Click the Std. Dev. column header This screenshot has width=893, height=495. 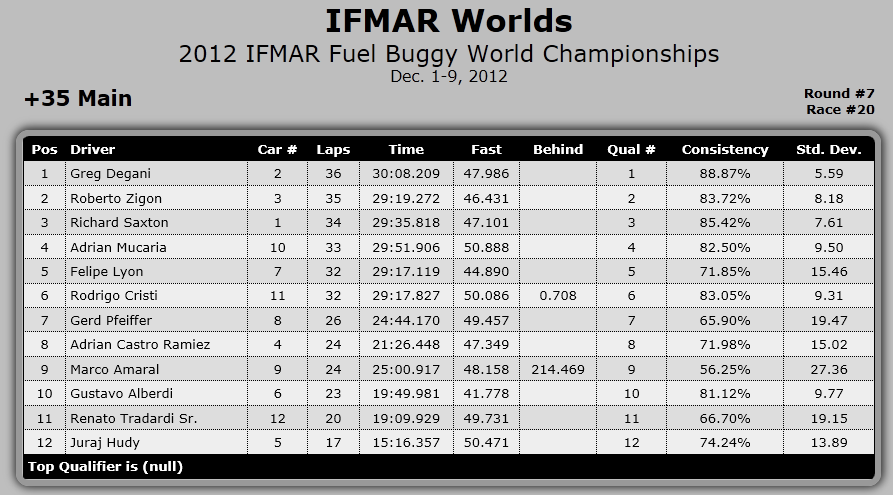point(829,150)
